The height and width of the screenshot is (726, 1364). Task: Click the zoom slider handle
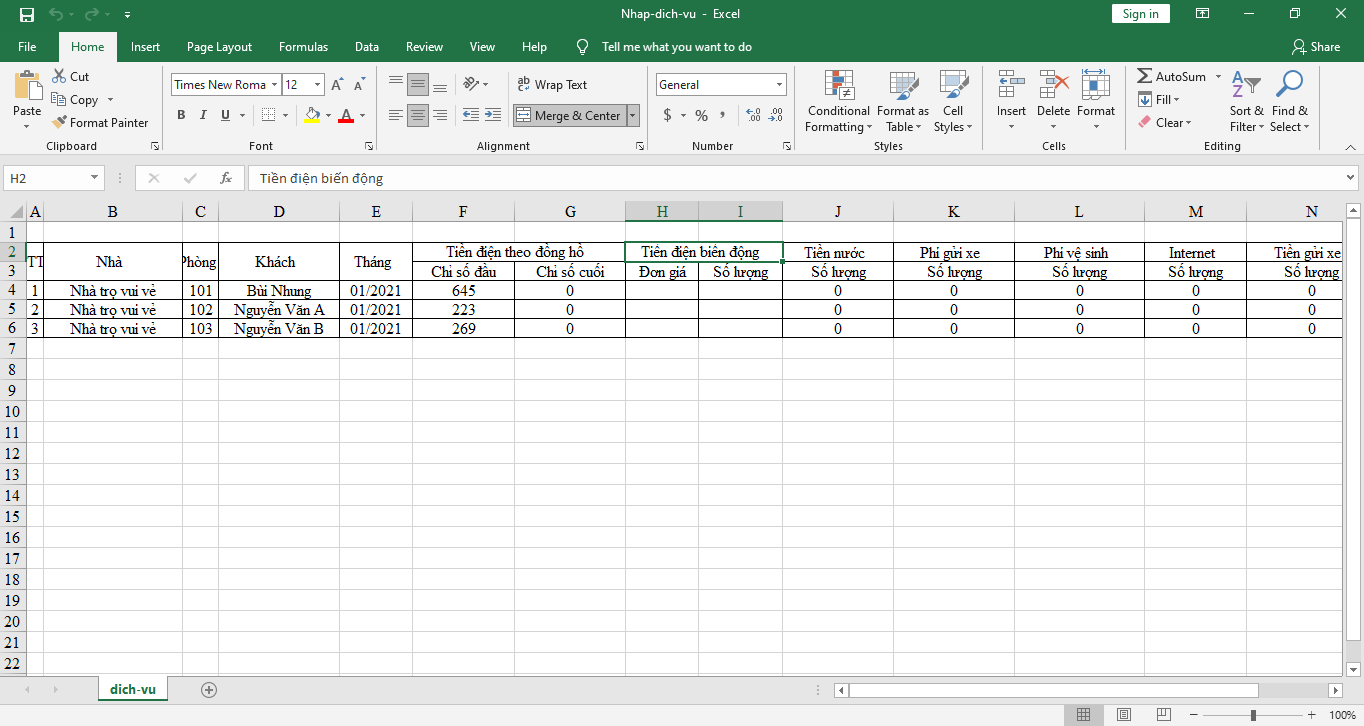(1253, 715)
